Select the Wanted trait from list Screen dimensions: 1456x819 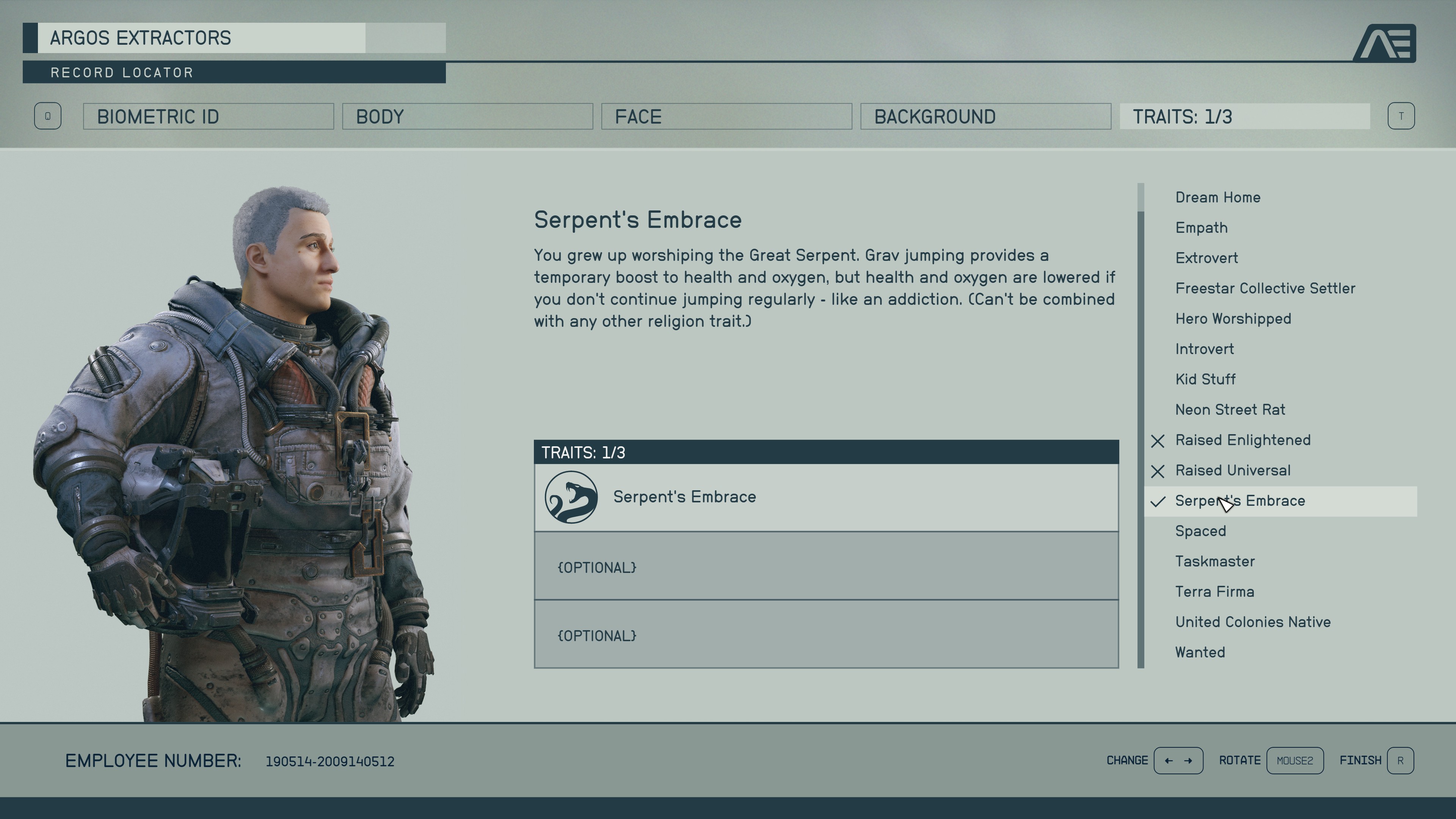(x=1201, y=652)
